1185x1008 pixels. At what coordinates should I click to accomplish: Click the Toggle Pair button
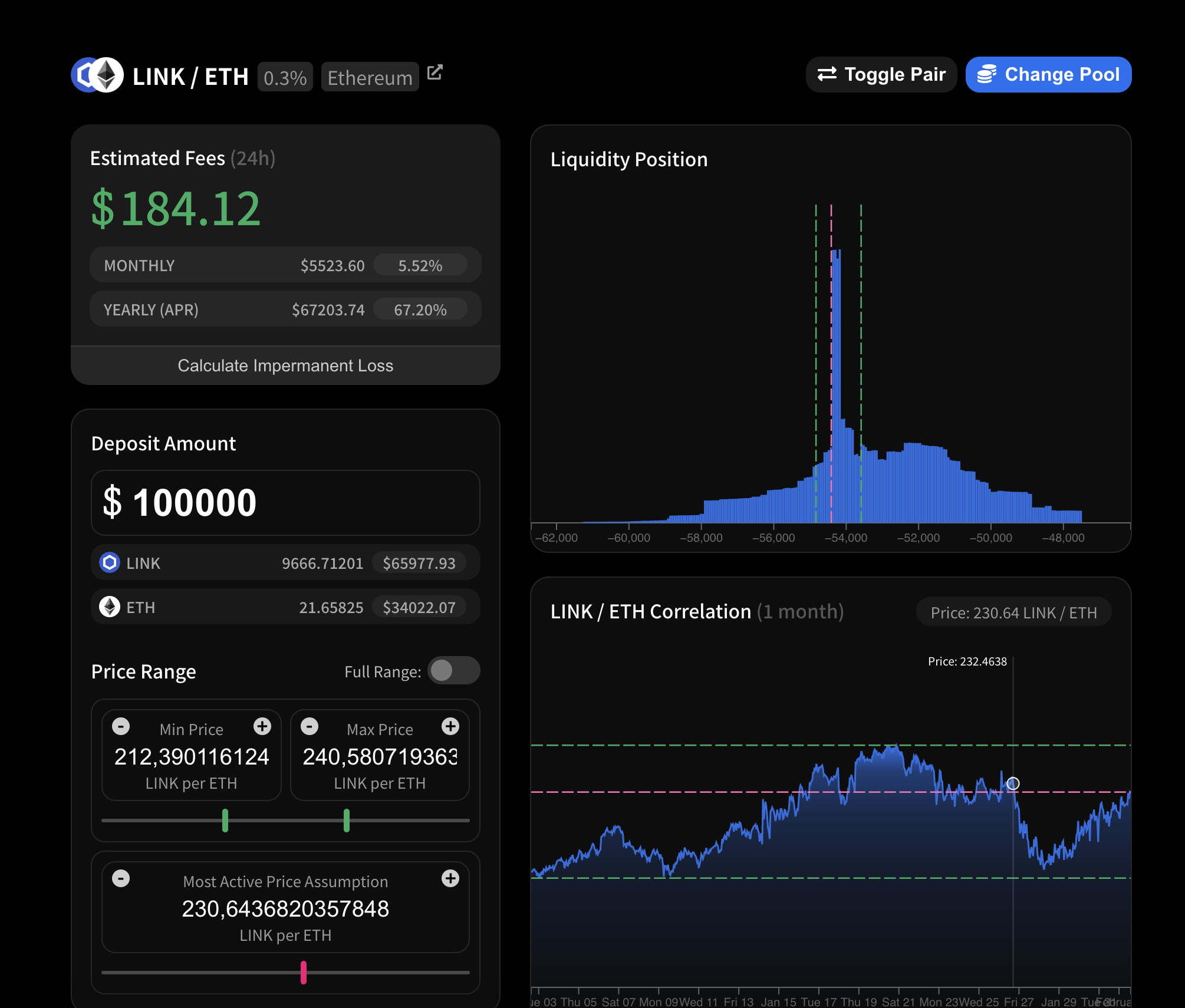click(x=881, y=75)
